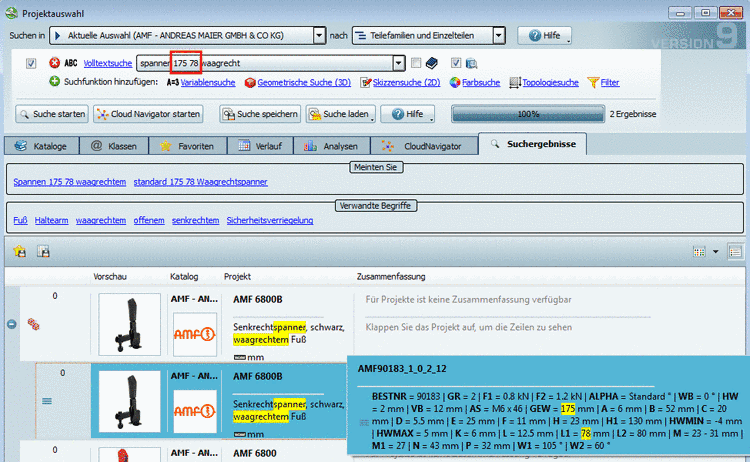Click the Katalog column header
The image size is (750, 462).
click(184, 276)
